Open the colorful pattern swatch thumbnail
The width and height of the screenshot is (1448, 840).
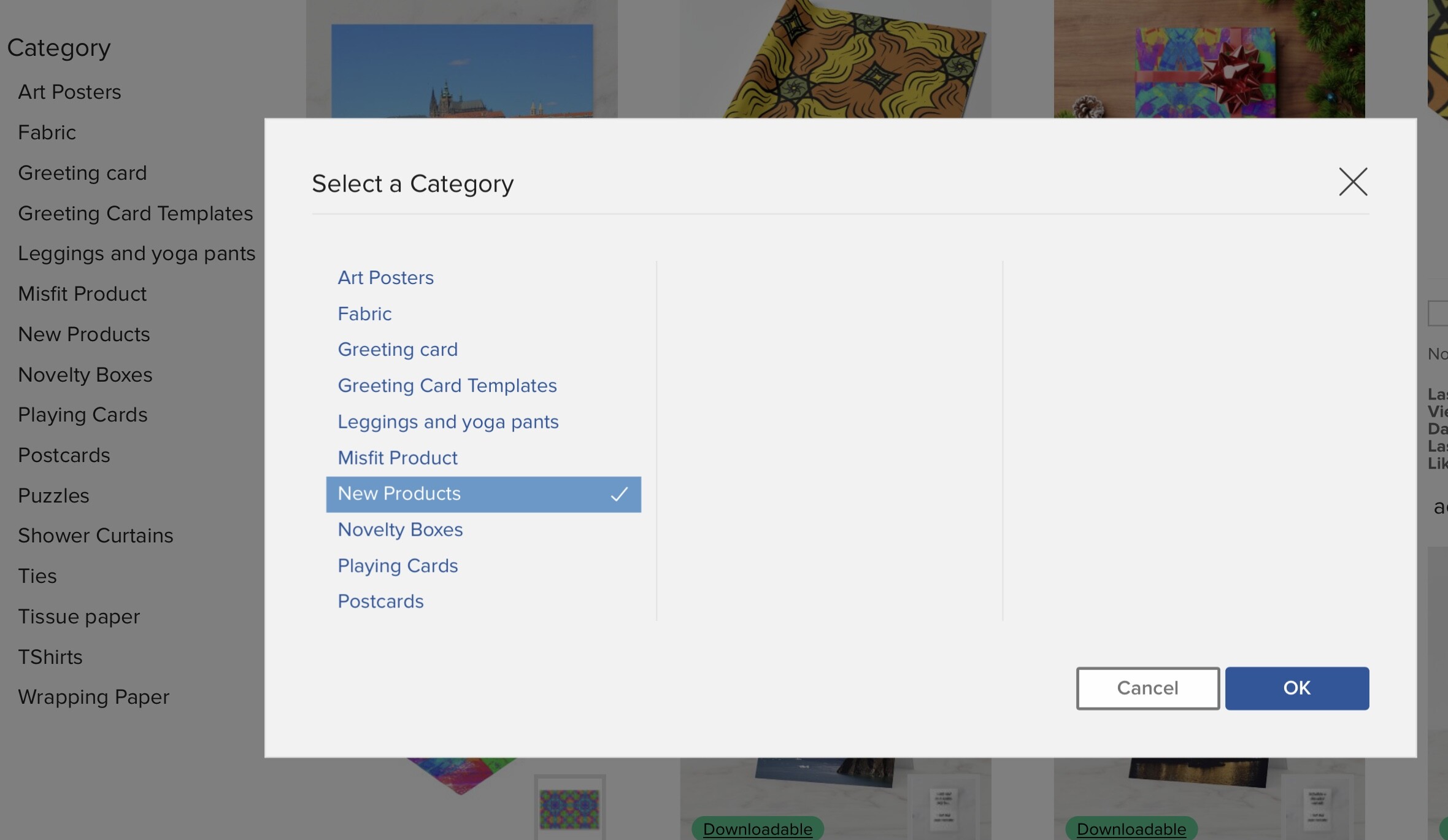[569, 808]
